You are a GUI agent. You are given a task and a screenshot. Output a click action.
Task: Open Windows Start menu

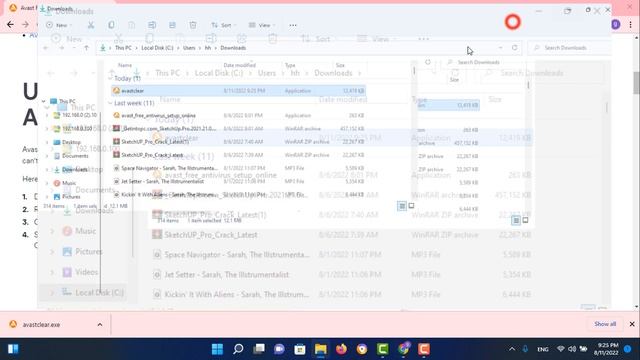[x=217, y=349]
